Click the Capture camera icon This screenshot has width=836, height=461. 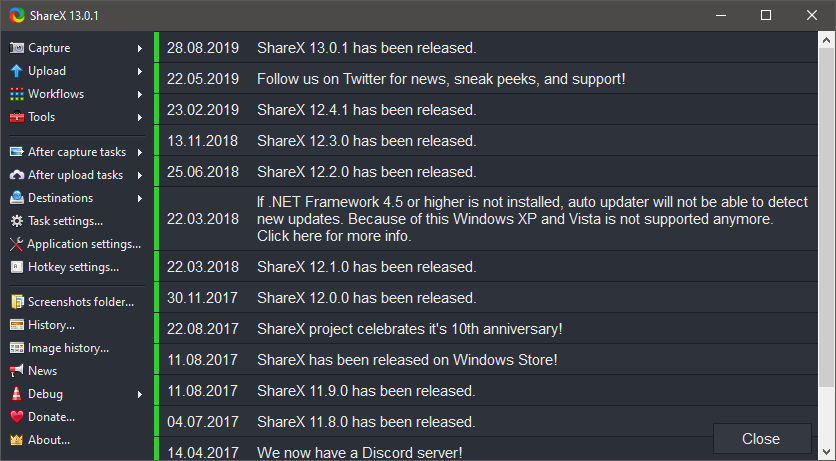[16, 48]
